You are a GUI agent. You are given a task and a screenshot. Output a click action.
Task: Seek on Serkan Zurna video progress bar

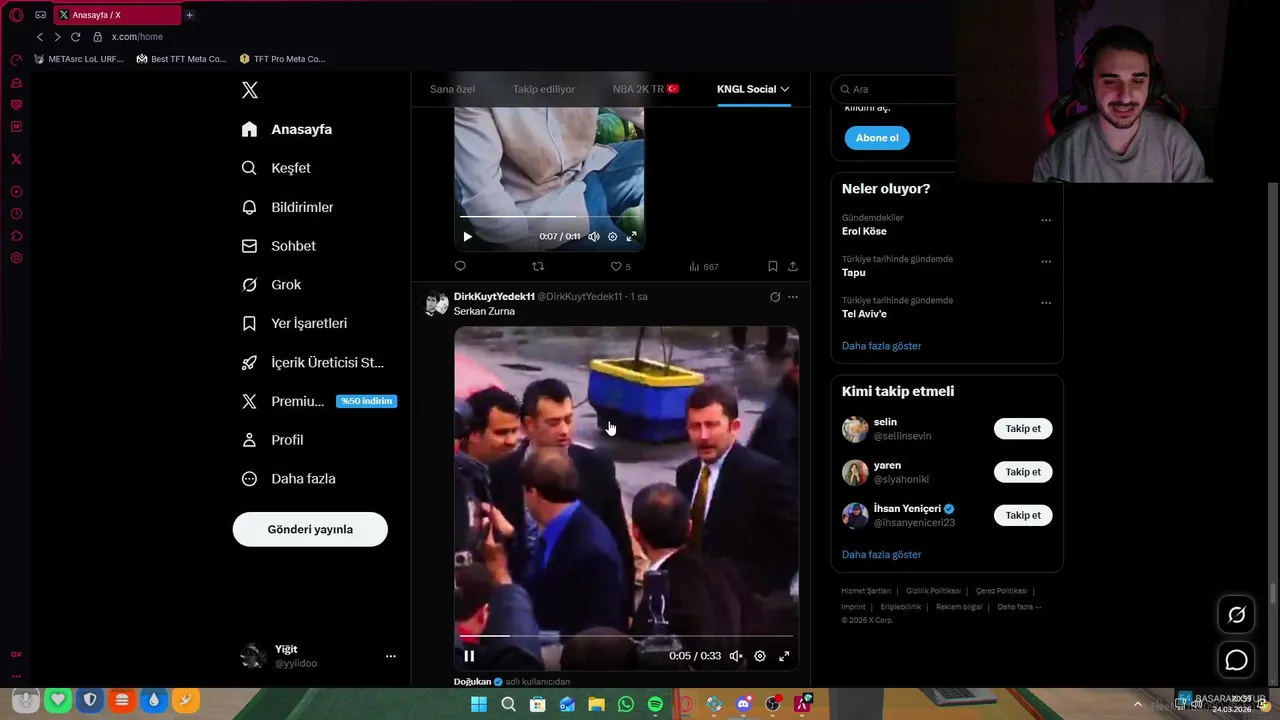(626, 636)
